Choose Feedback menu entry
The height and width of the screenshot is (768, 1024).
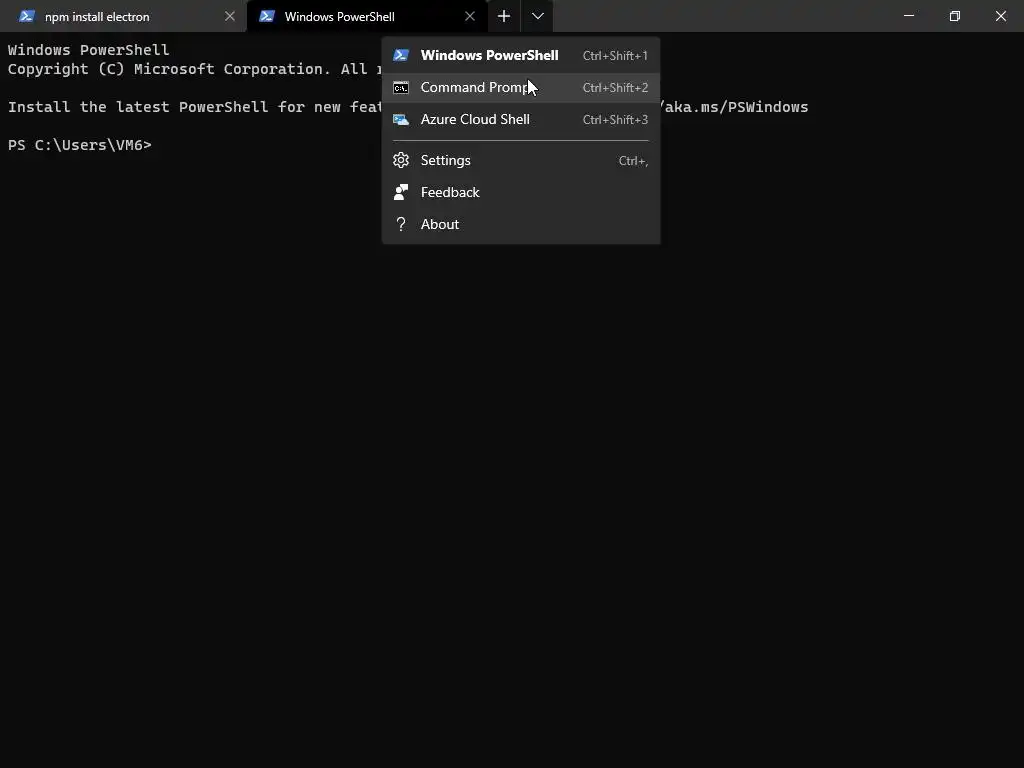pos(521,192)
